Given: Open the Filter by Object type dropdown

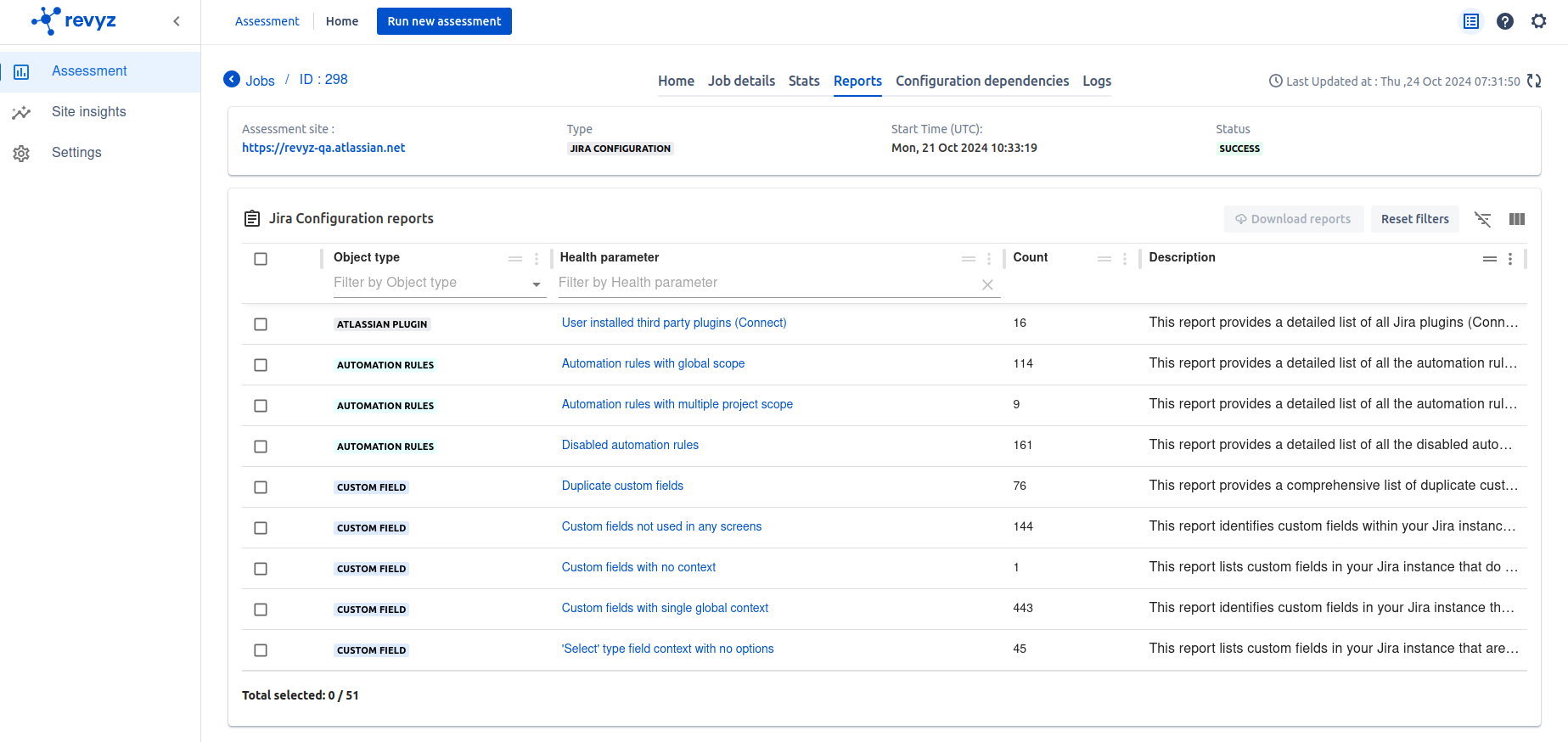Looking at the screenshot, I should point(439,283).
